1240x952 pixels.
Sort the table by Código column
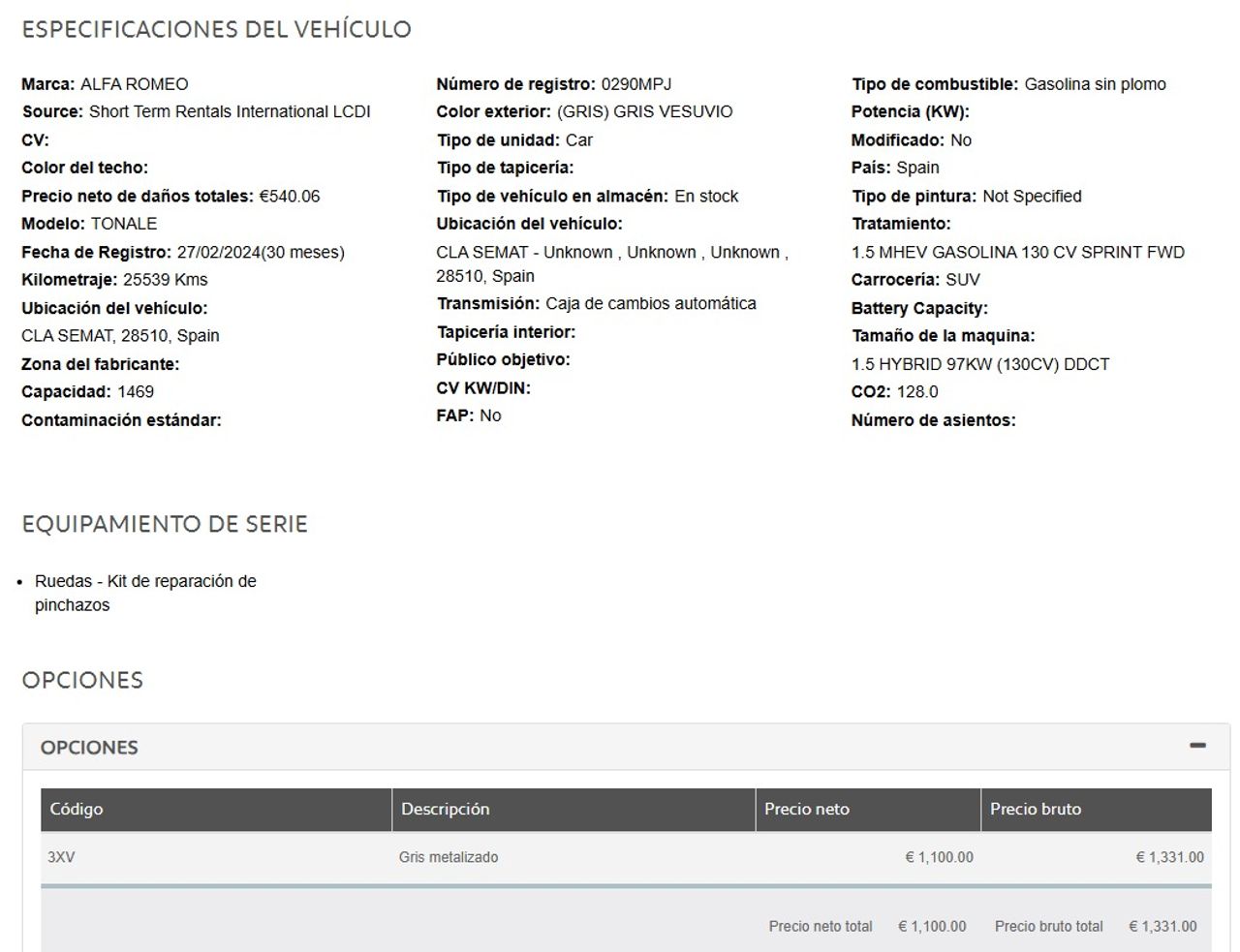216,809
